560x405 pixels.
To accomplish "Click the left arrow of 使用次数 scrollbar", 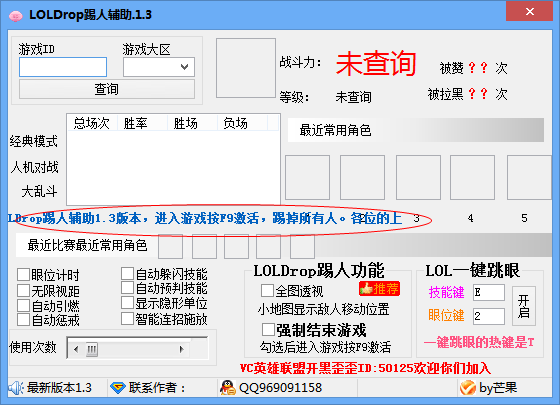I will pyautogui.click(x=76, y=349).
